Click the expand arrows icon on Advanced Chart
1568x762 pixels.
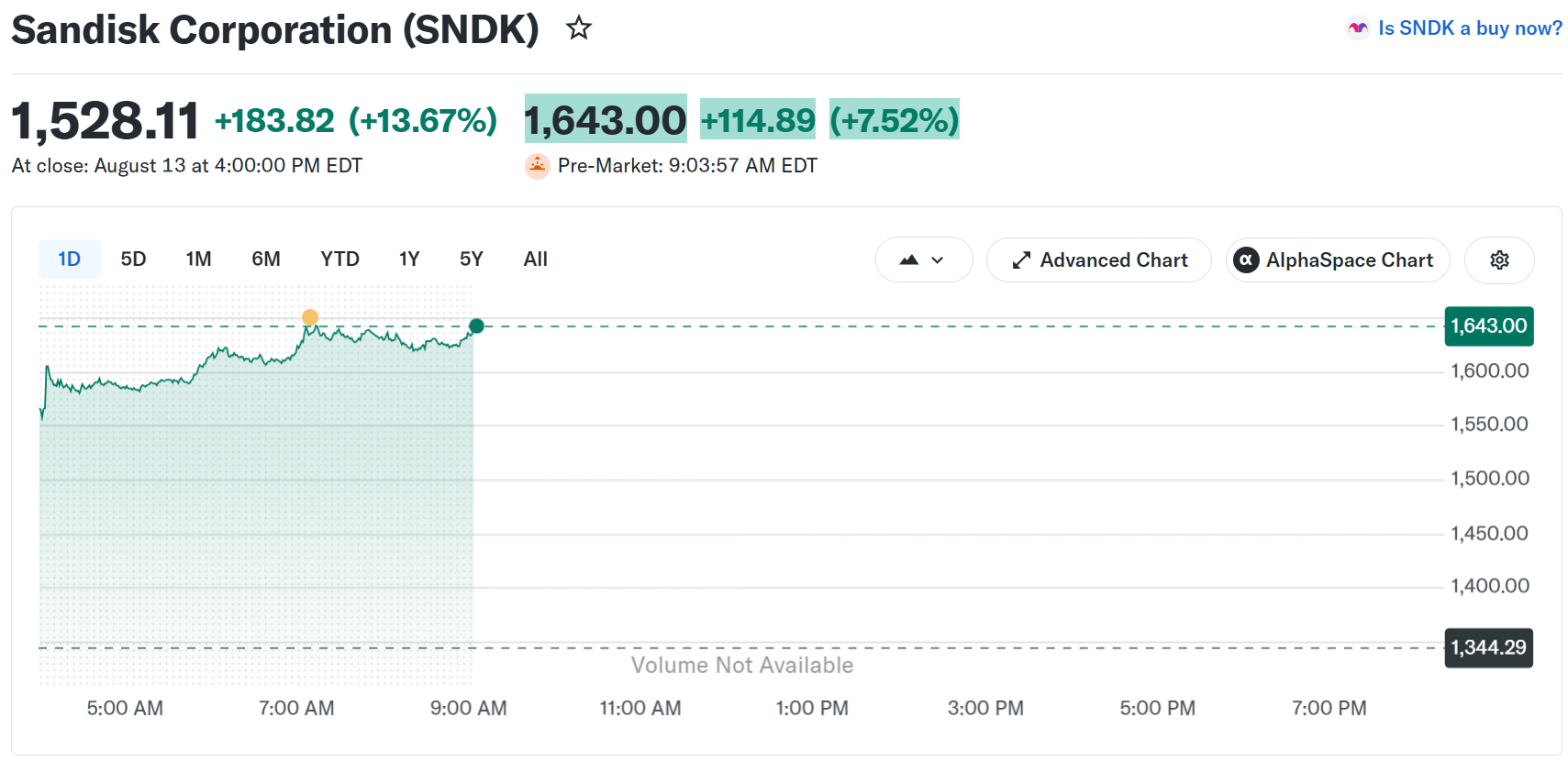tap(1021, 260)
